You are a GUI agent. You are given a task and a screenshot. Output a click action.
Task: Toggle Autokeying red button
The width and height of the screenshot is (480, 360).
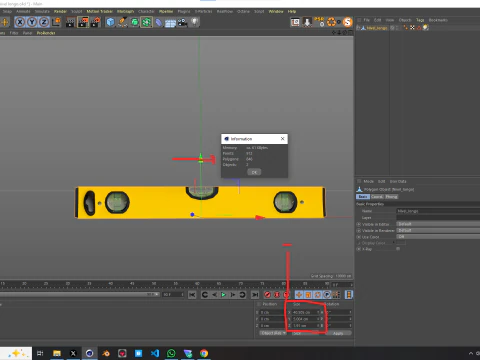pyautogui.click(x=277, y=295)
